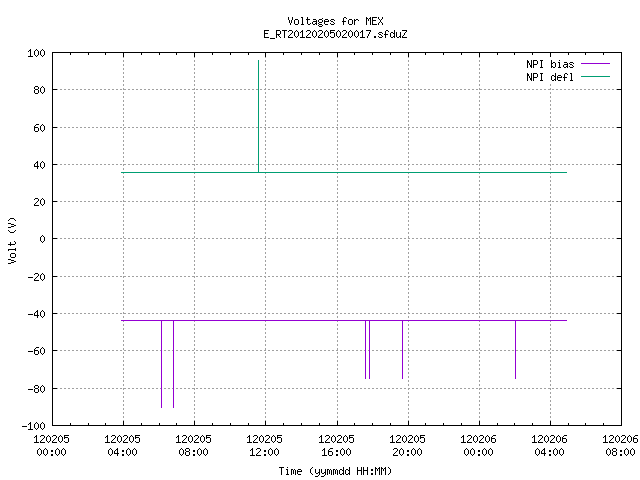
Task: Click the x-axis label 120206 08:00
Action: click(620, 445)
